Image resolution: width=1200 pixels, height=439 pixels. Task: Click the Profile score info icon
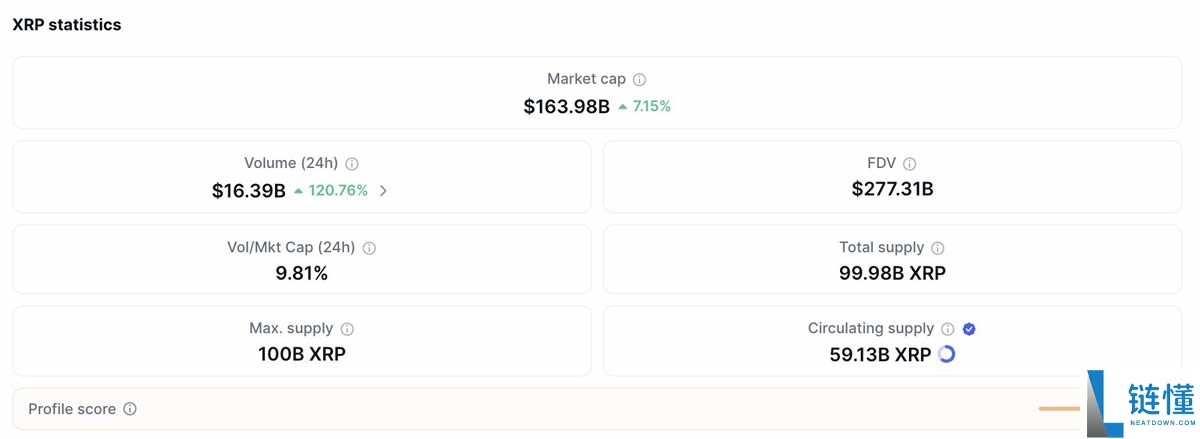coord(130,409)
